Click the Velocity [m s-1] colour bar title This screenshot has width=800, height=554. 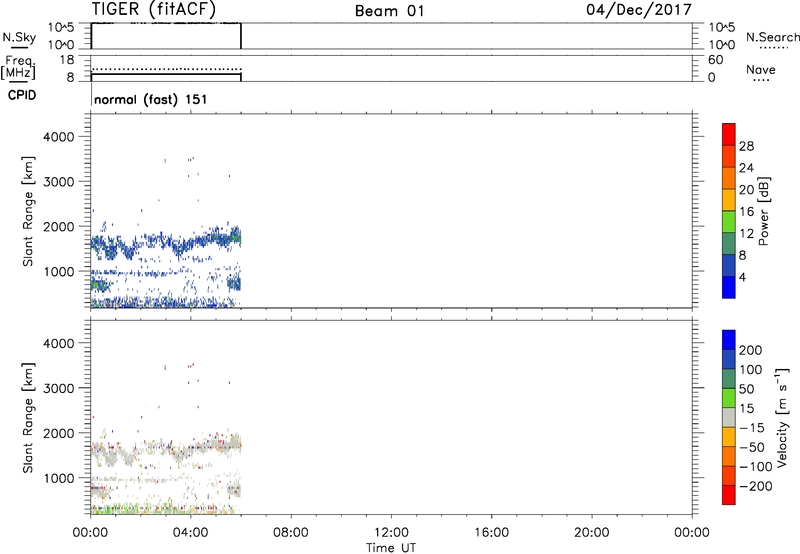coord(782,418)
